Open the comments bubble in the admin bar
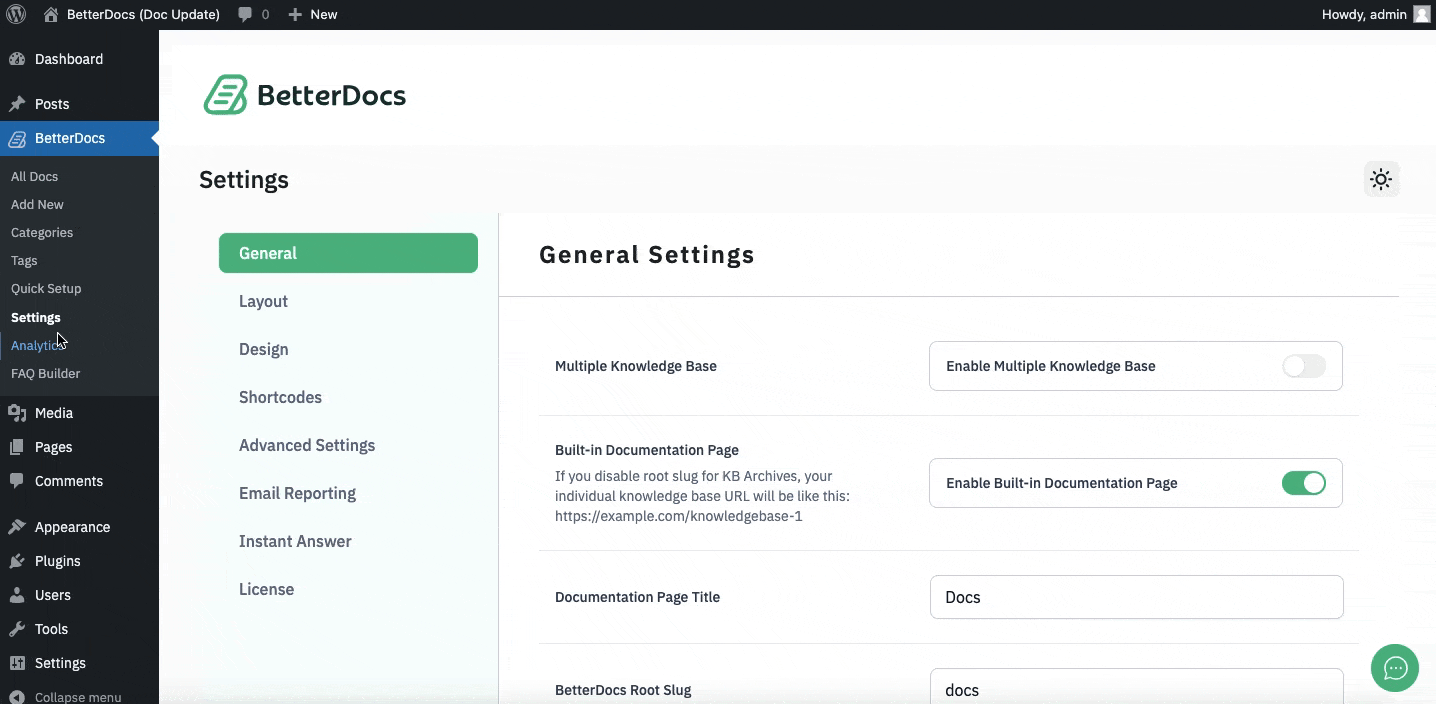 click(247, 14)
